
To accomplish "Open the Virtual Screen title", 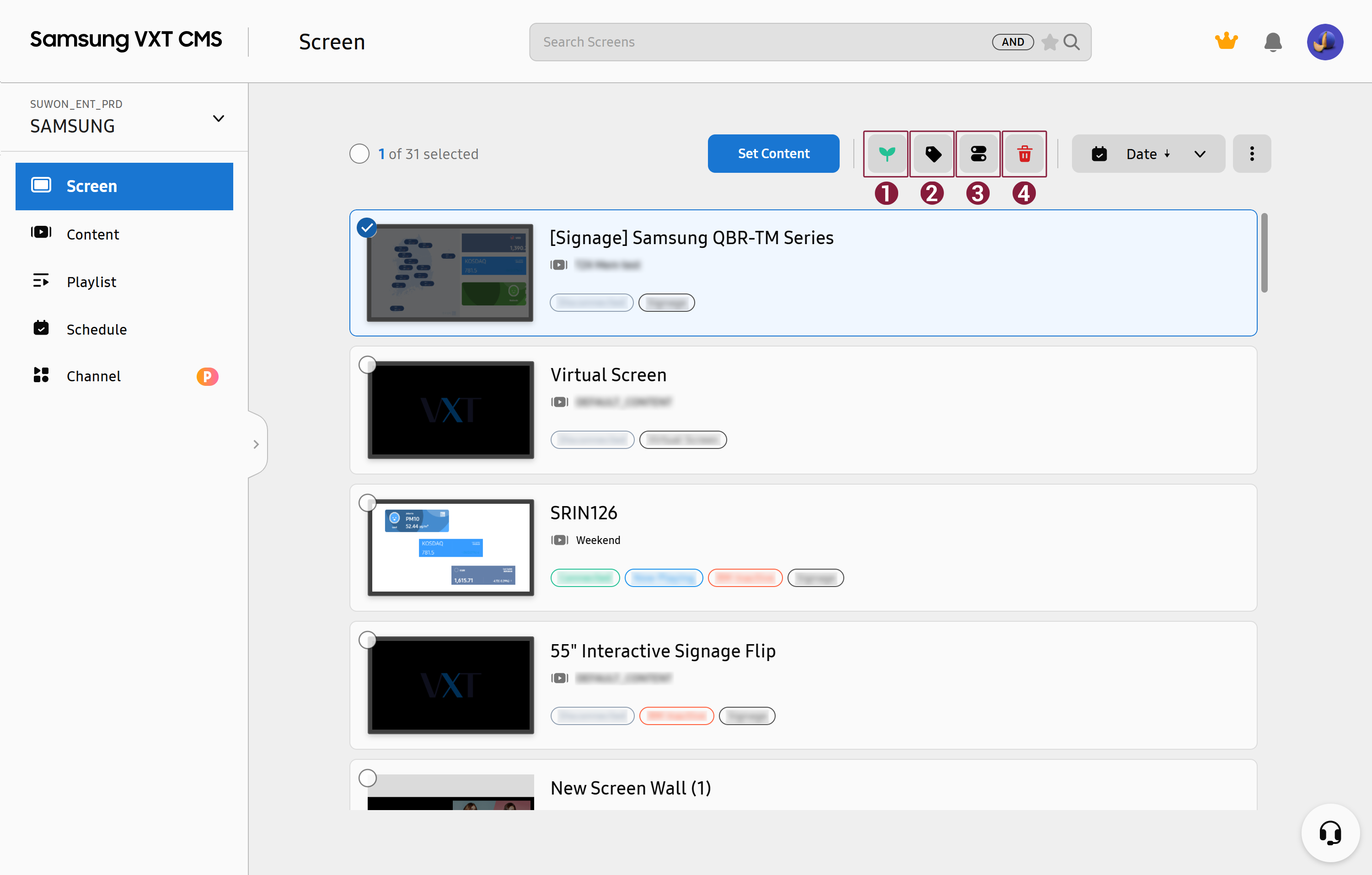I will click(x=608, y=375).
